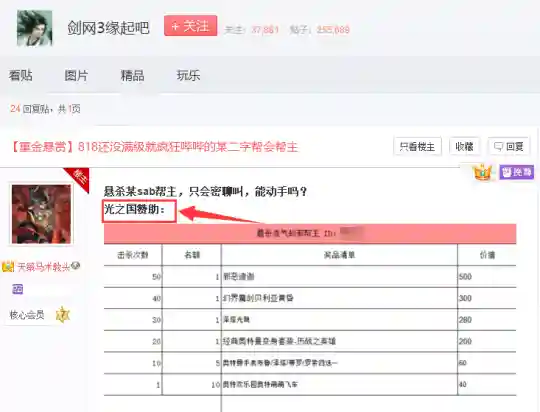
Task: Open the post author's avatar image
Action: tap(41, 214)
